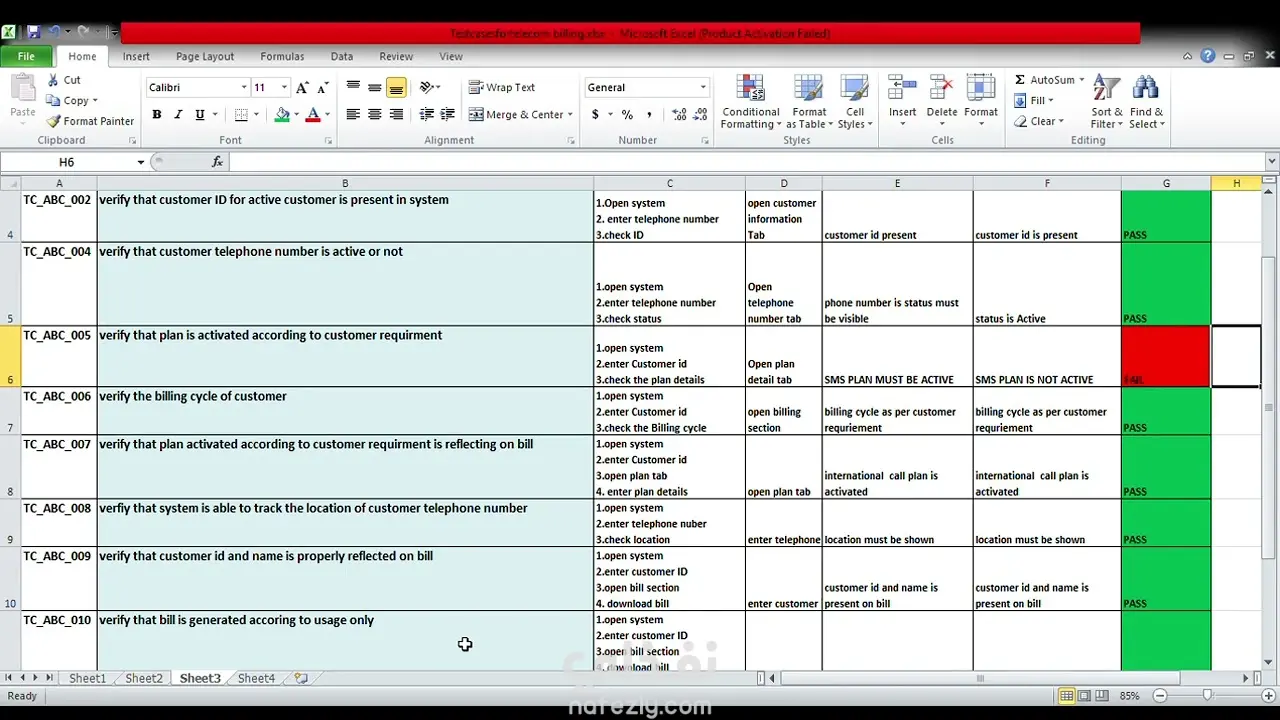
Task: Click the Delete cells icon
Action: pyautogui.click(x=941, y=88)
